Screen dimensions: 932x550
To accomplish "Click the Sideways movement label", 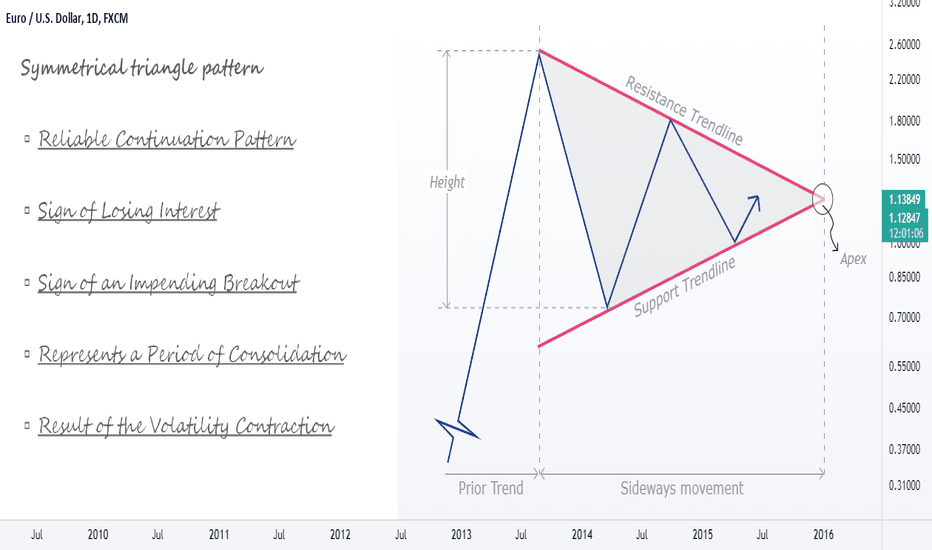I will (682, 488).
